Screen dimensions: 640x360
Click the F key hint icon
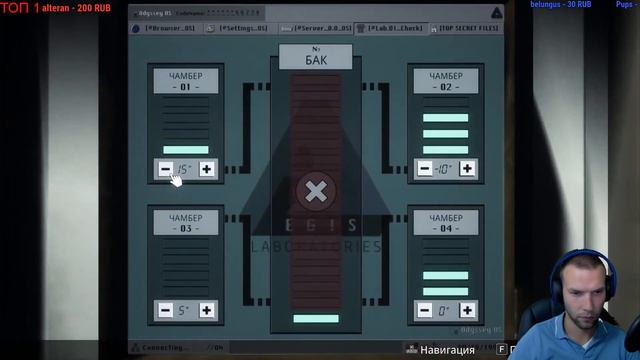pyautogui.click(x=501, y=349)
